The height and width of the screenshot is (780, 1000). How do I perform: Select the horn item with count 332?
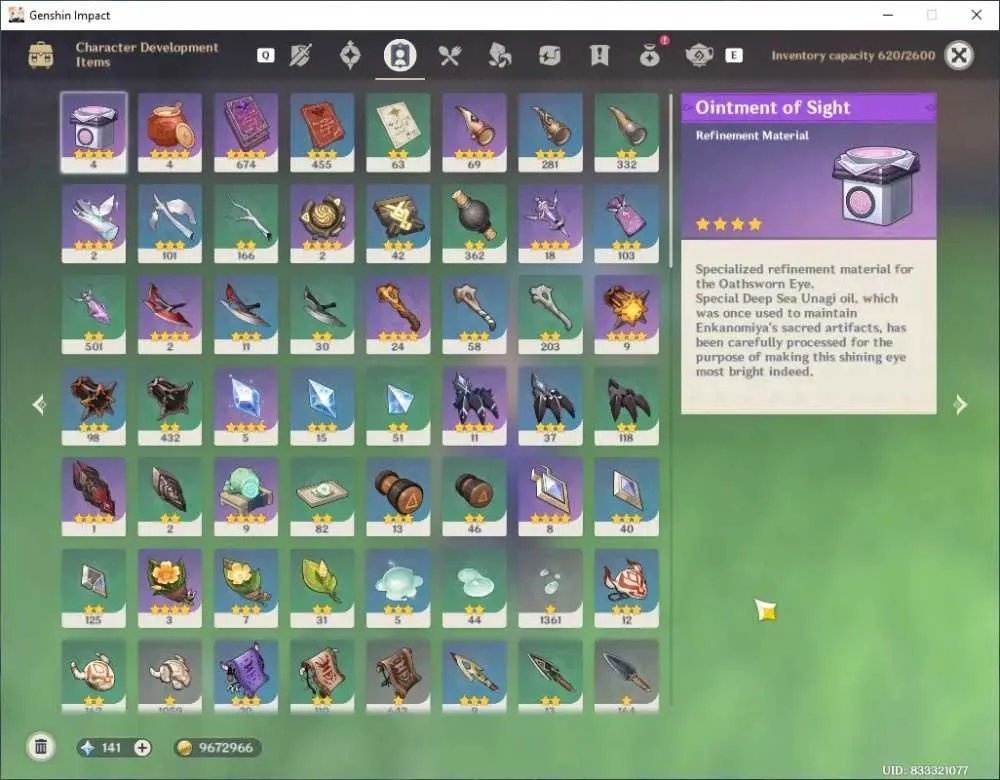[x=626, y=132]
